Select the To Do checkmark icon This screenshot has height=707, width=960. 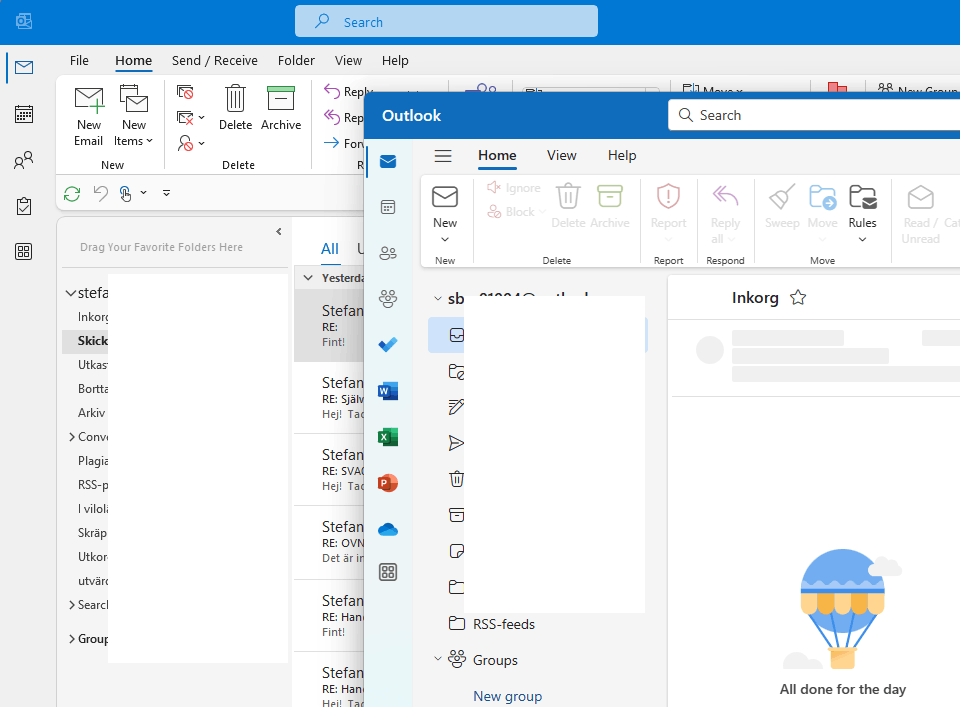388,344
